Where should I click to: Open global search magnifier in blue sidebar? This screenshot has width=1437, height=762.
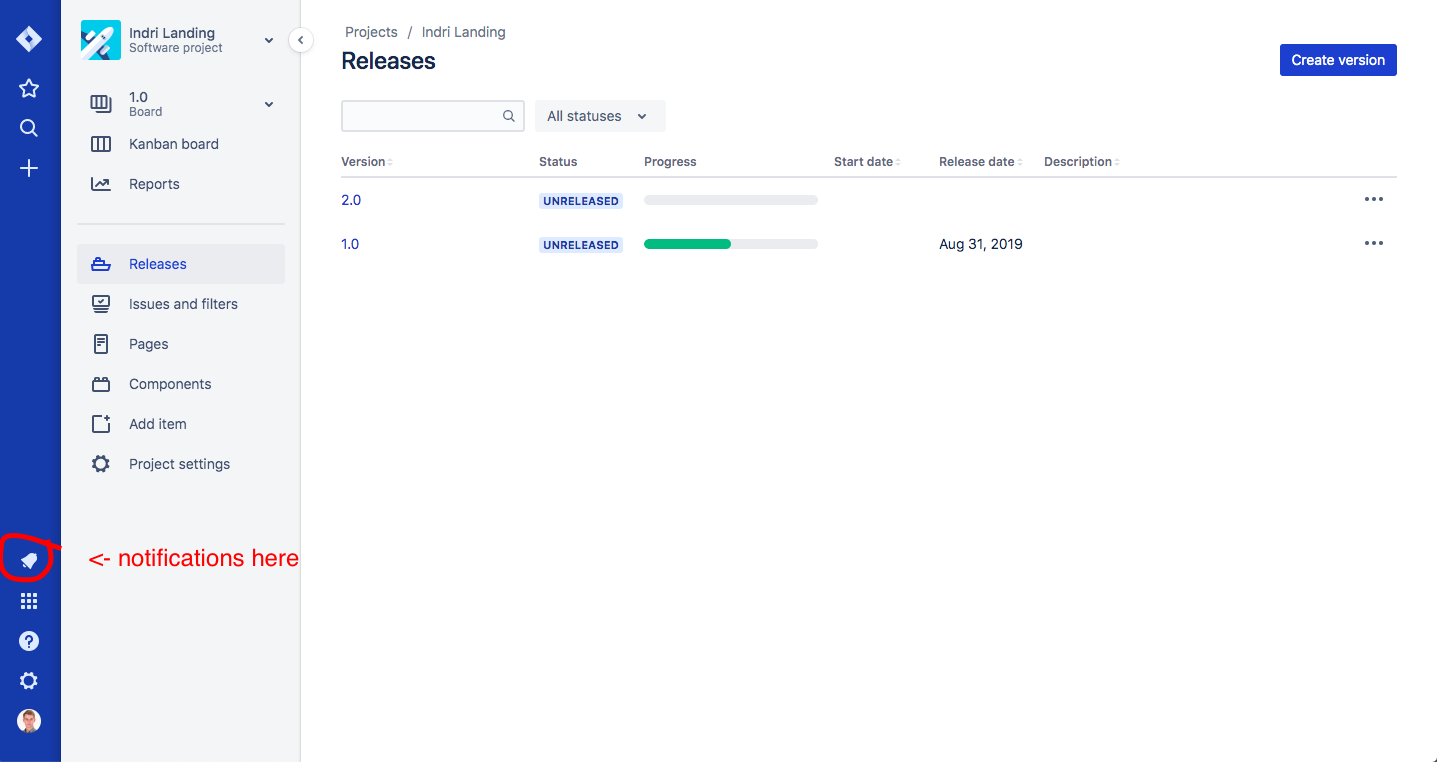click(x=29, y=128)
